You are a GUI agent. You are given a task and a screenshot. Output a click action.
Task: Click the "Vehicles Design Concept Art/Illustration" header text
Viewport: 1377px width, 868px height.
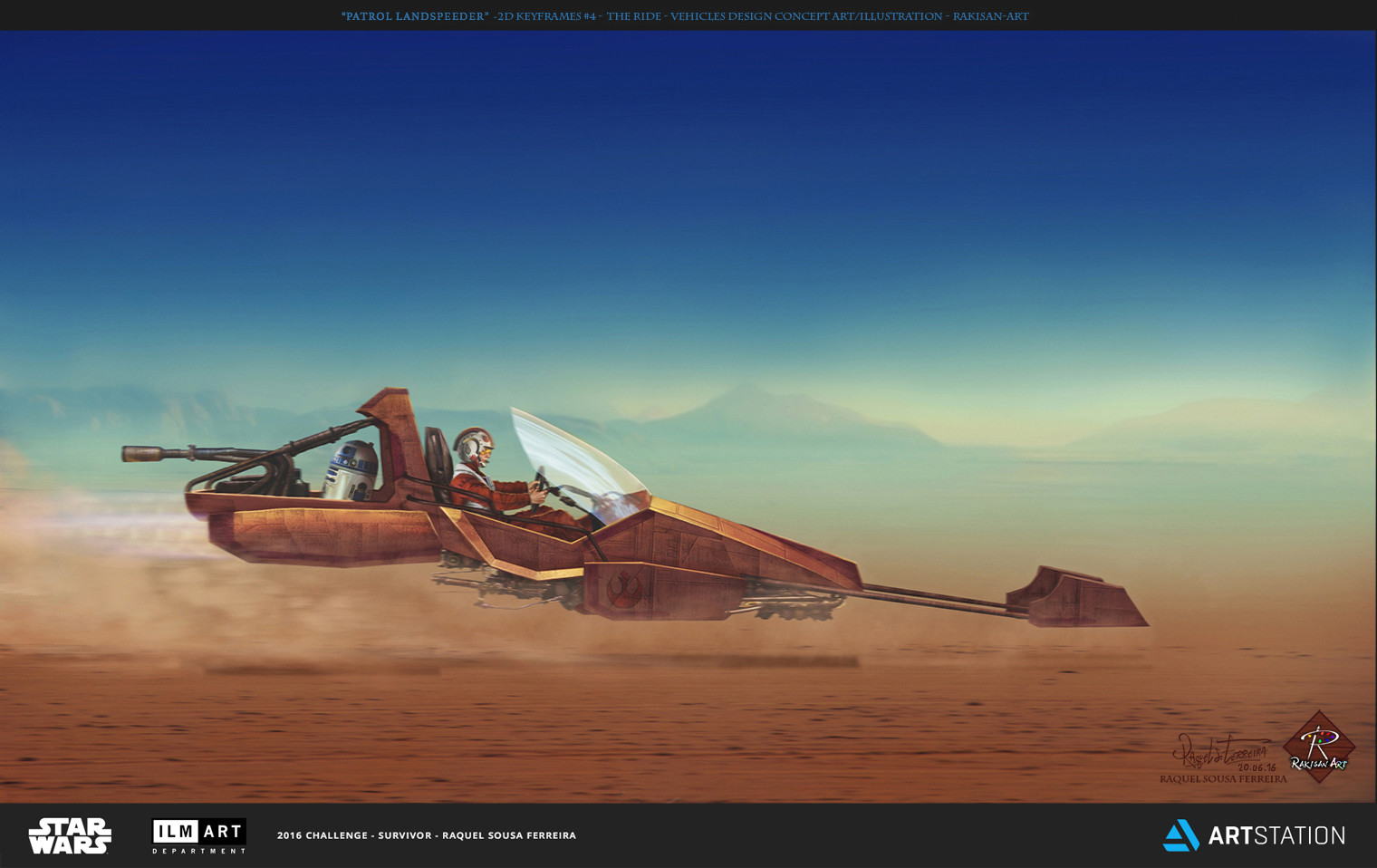click(805, 16)
